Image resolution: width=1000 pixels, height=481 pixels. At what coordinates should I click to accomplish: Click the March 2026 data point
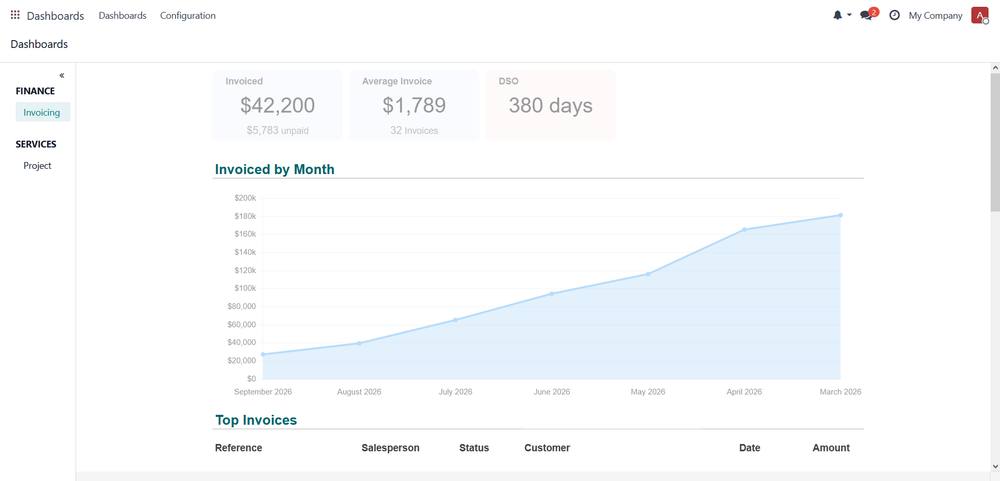pos(841,215)
